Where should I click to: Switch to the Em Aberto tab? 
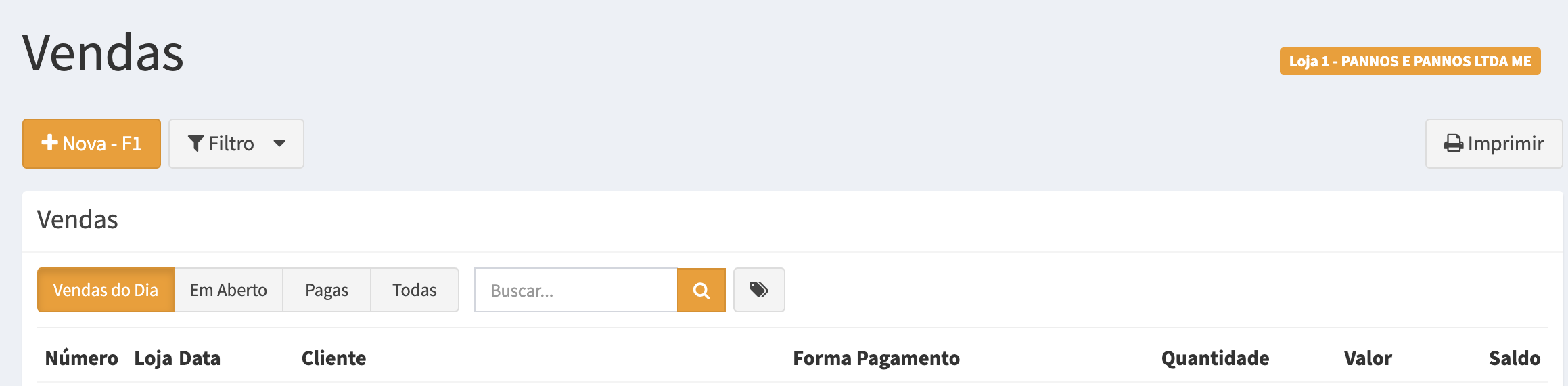[x=228, y=290]
